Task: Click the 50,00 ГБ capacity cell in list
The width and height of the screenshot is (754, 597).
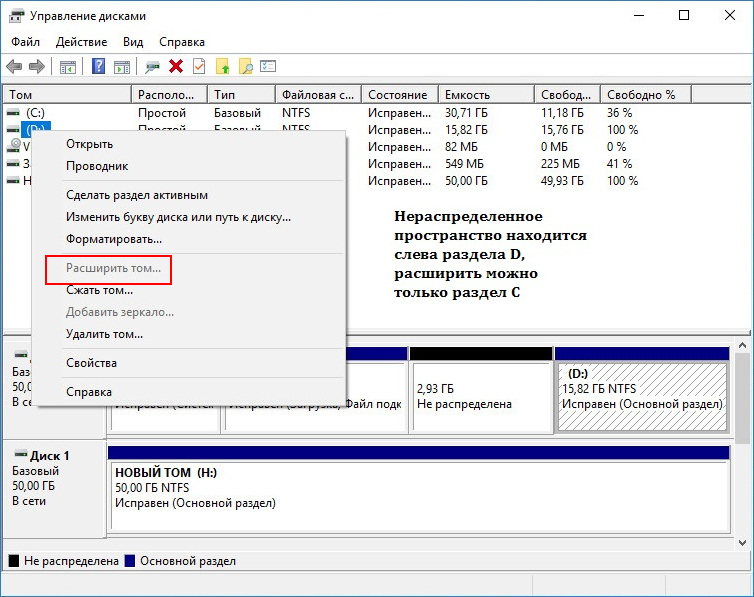Action: (x=466, y=181)
